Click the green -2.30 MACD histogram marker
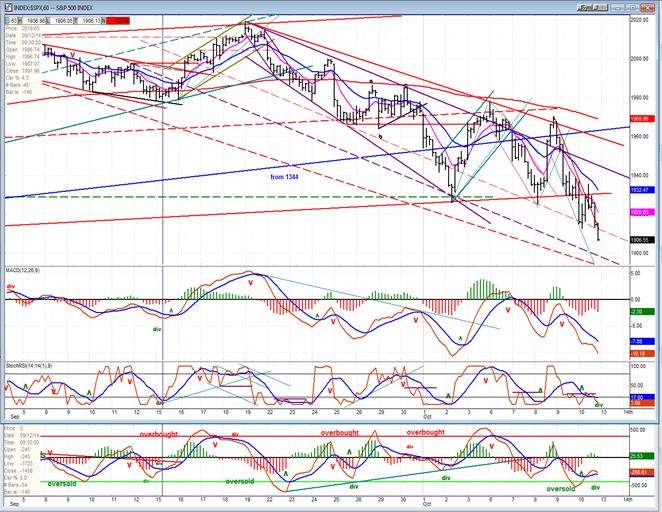Viewport: 662px width, 512px height. pyautogui.click(x=642, y=312)
